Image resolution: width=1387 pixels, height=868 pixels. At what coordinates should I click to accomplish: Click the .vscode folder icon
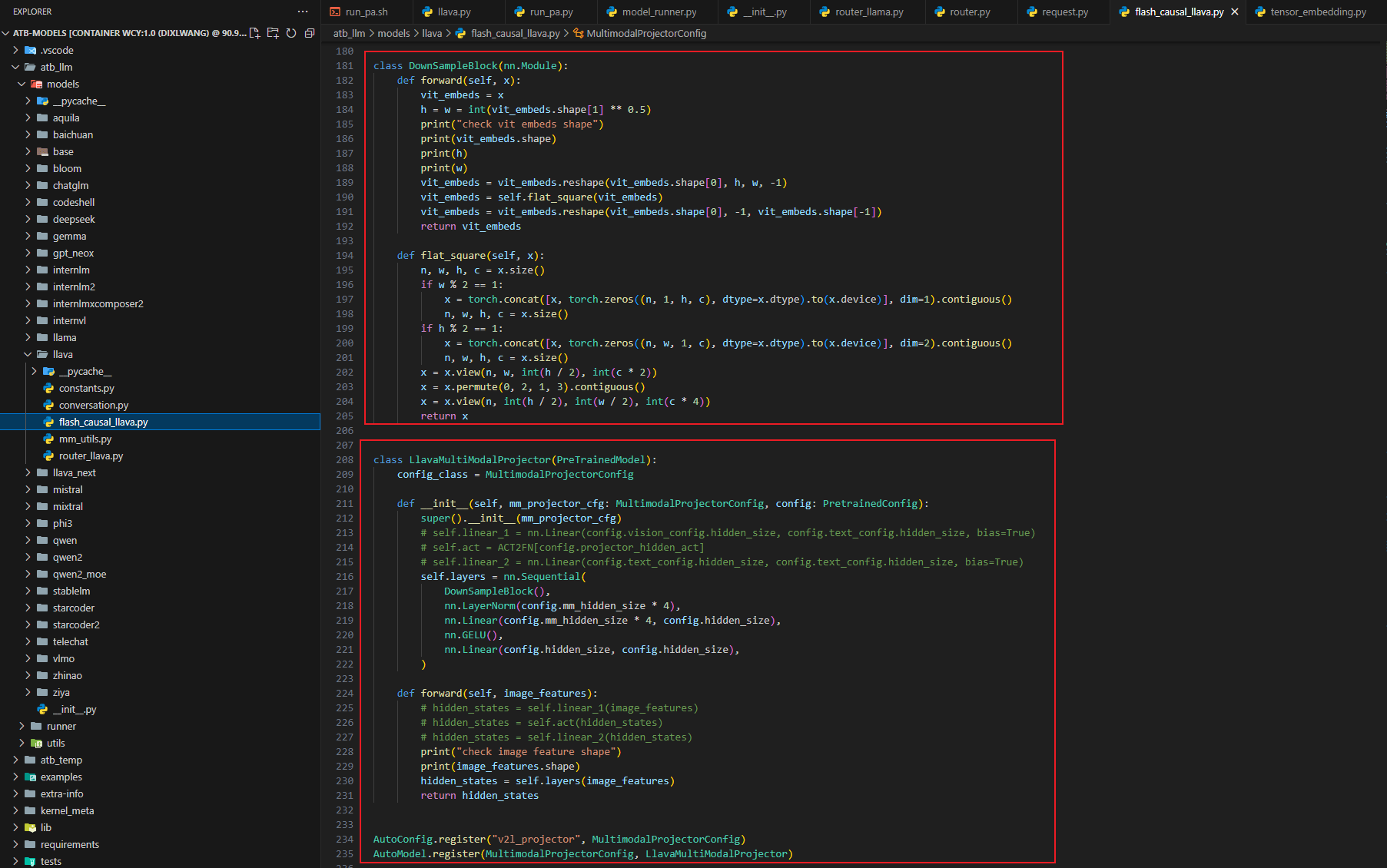(30, 50)
